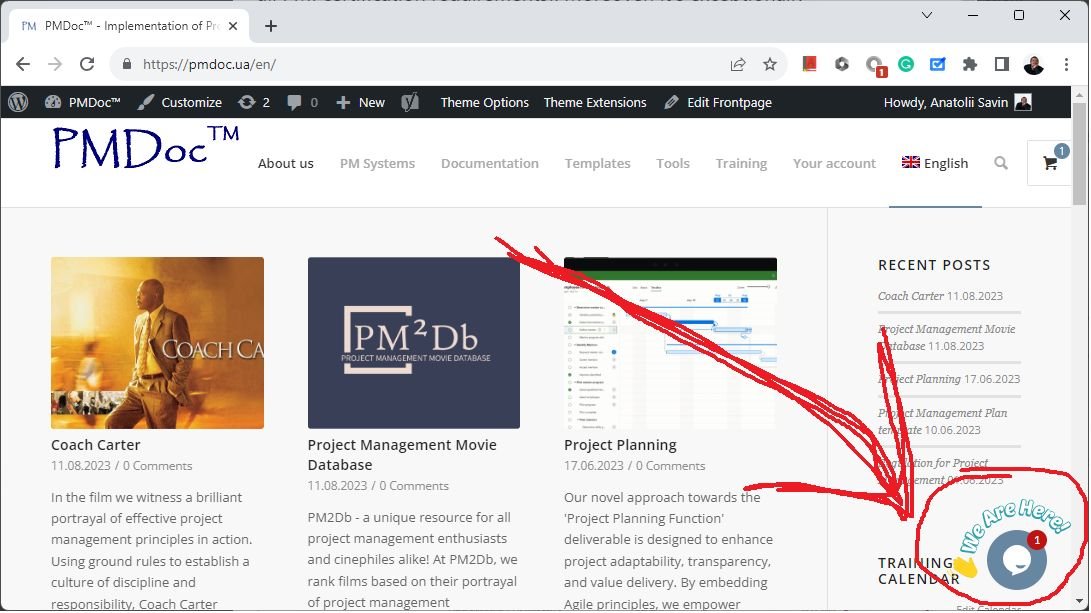The width and height of the screenshot is (1091, 613).
Task: Open the Yoast SEO icon in admin bar
Action: (411, 102)
